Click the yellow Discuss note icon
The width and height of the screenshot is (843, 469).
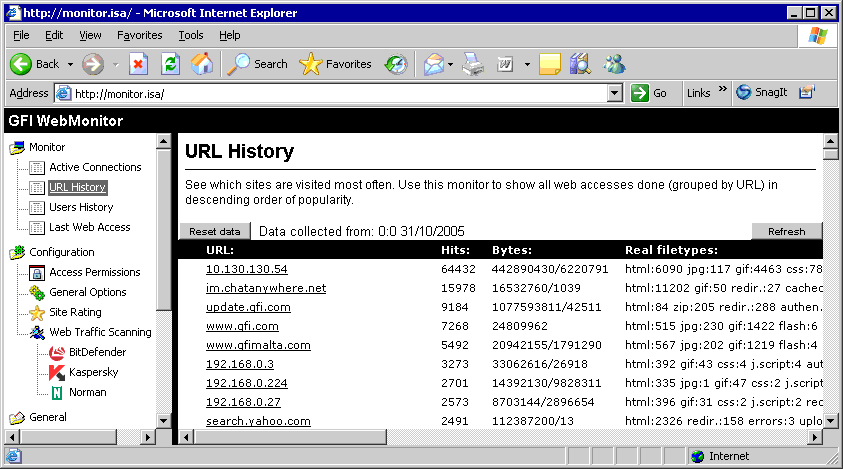click(549, 64)
